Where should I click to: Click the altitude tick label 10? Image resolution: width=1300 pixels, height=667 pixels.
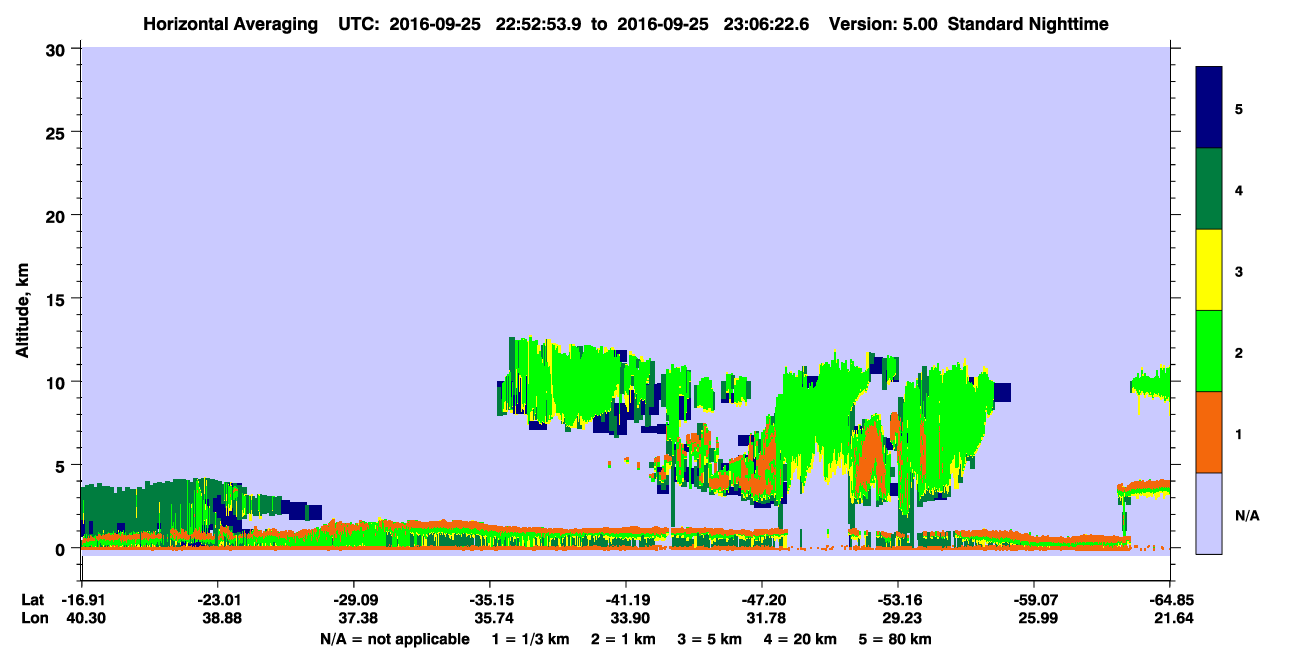point(58,382)
